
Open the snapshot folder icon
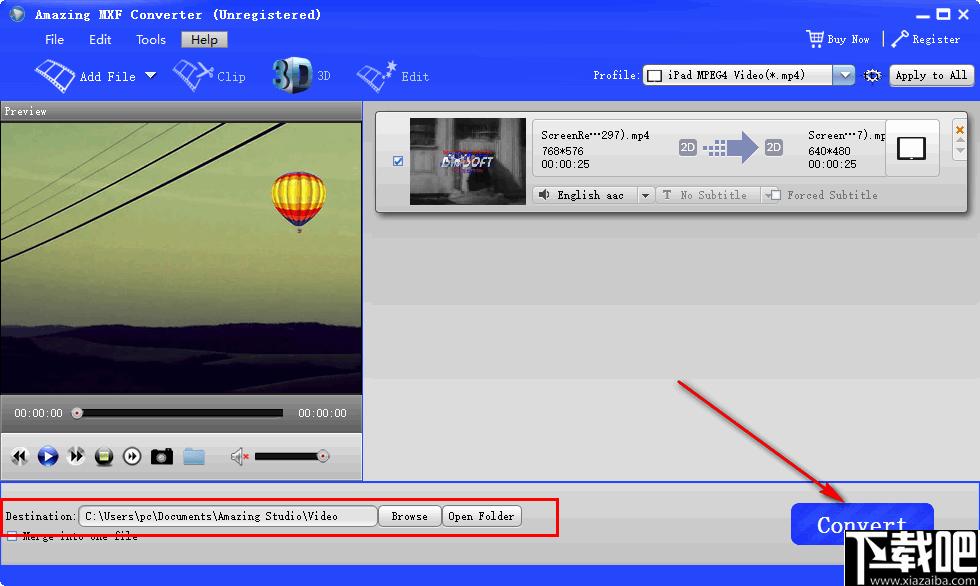pos(194,456)
